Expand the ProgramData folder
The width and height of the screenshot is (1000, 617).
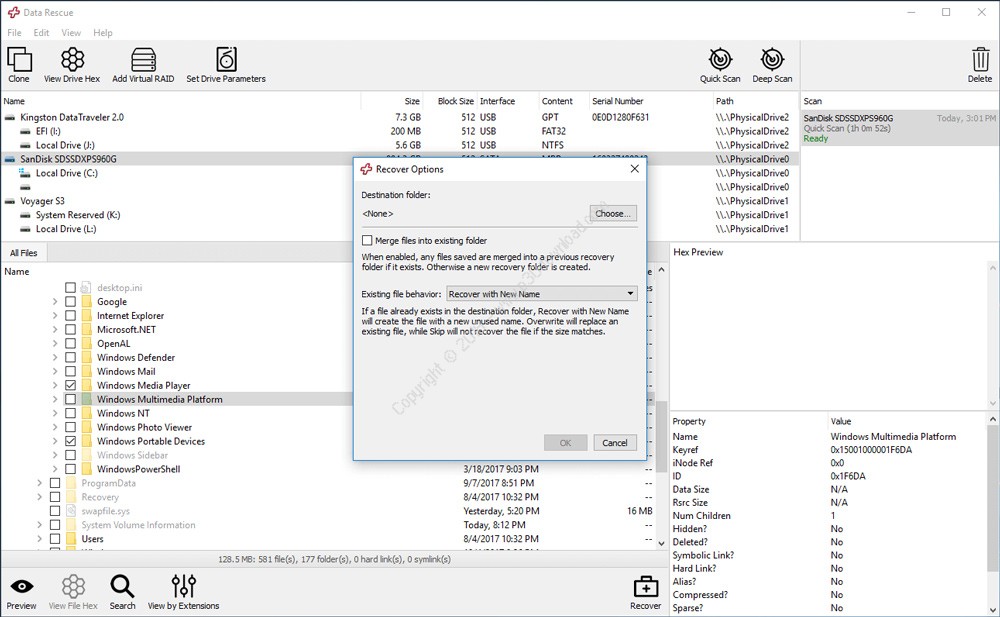coord(40,484)
